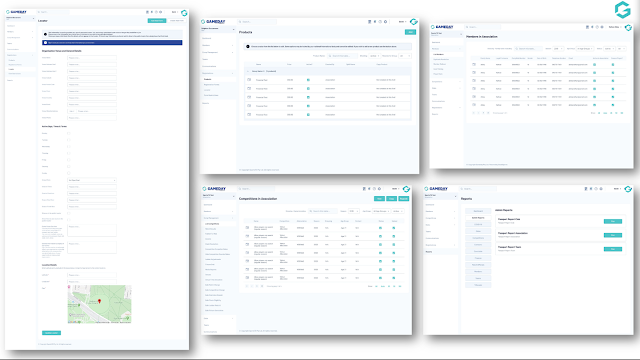This screenshot has width=640, height=360.
Task: Open the organisation selector dropdown in Products sidebar
Action: click(x=218, y=29)
